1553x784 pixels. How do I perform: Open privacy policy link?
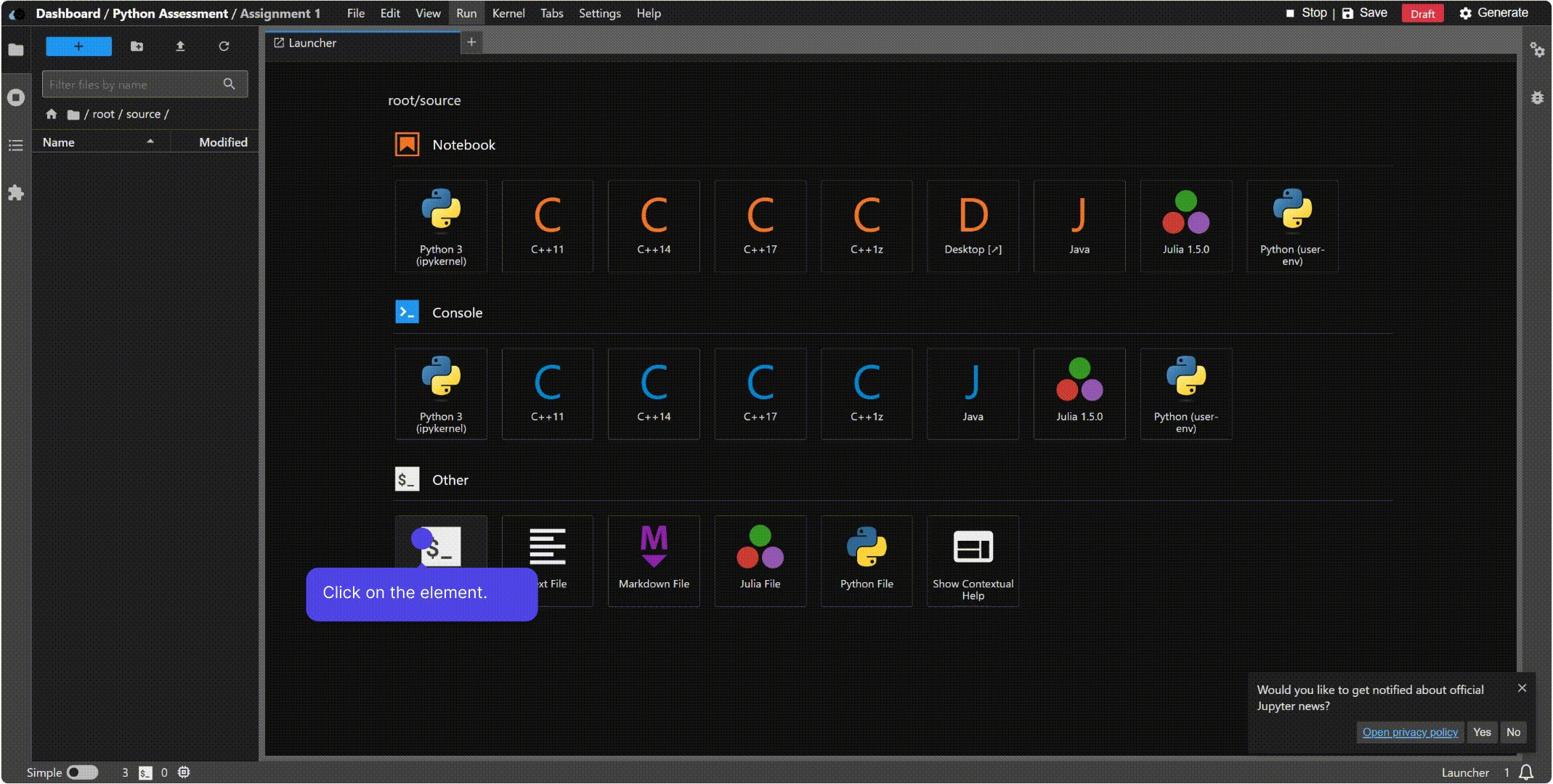(1410, 732)
